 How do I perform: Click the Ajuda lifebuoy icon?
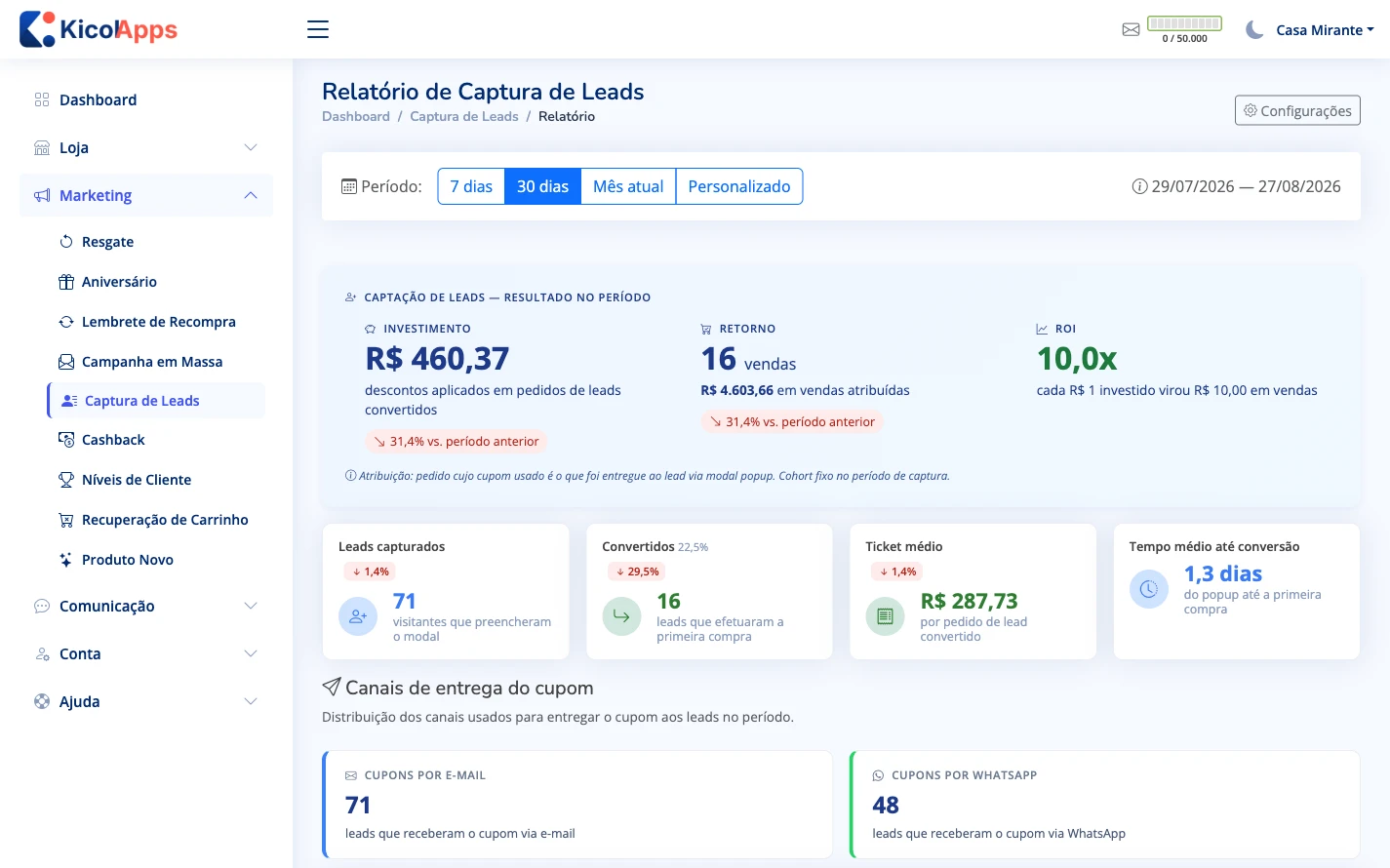(42, 701)
